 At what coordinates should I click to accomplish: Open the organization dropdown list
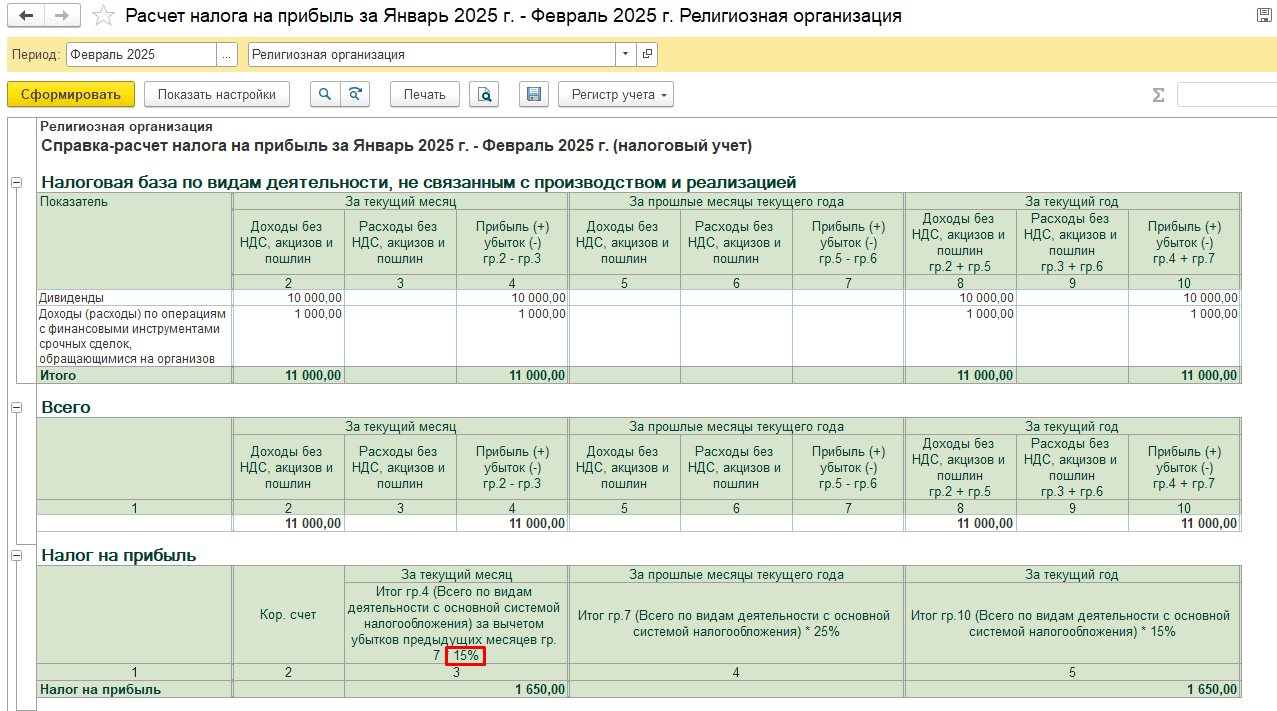(x=625, y=54)
